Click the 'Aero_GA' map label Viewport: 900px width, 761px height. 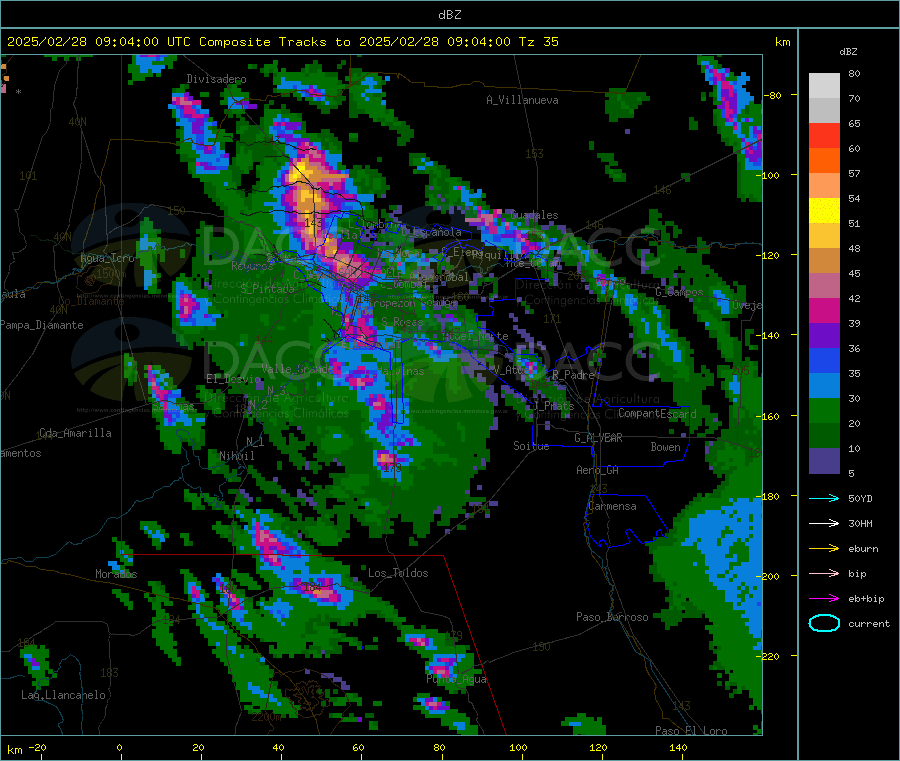coord(597,470)
